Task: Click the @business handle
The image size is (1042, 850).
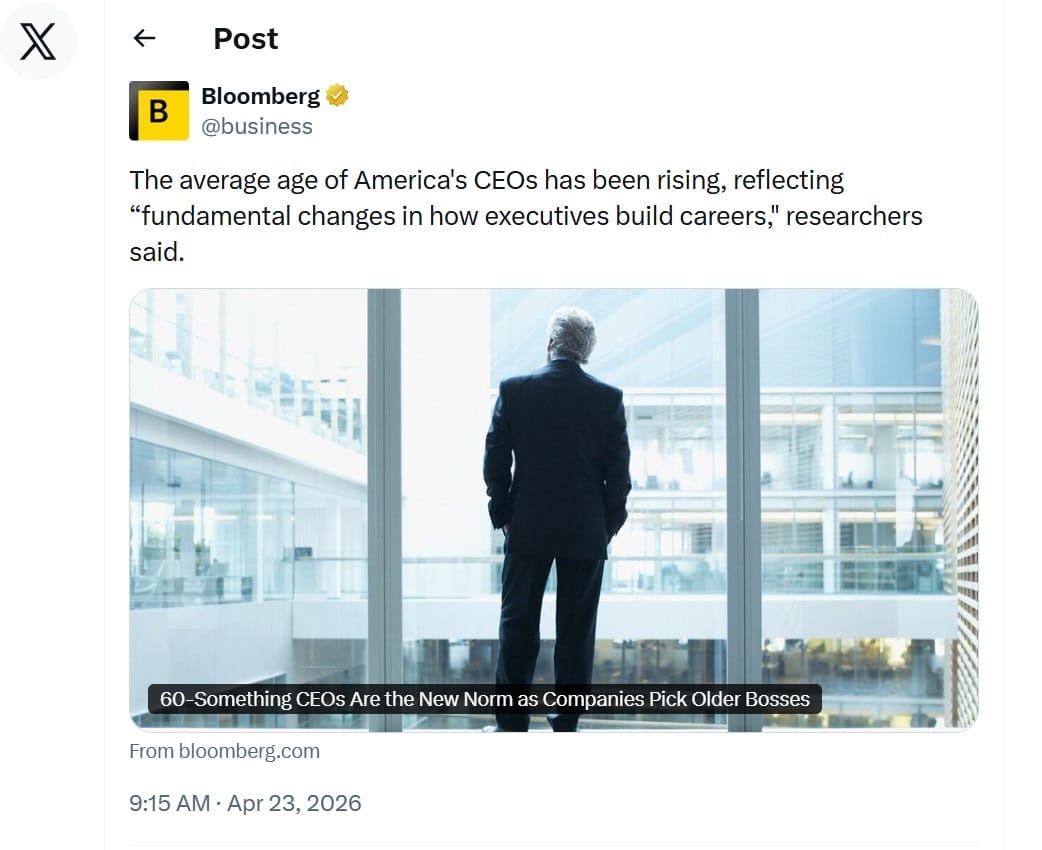Action: (258, 126)
